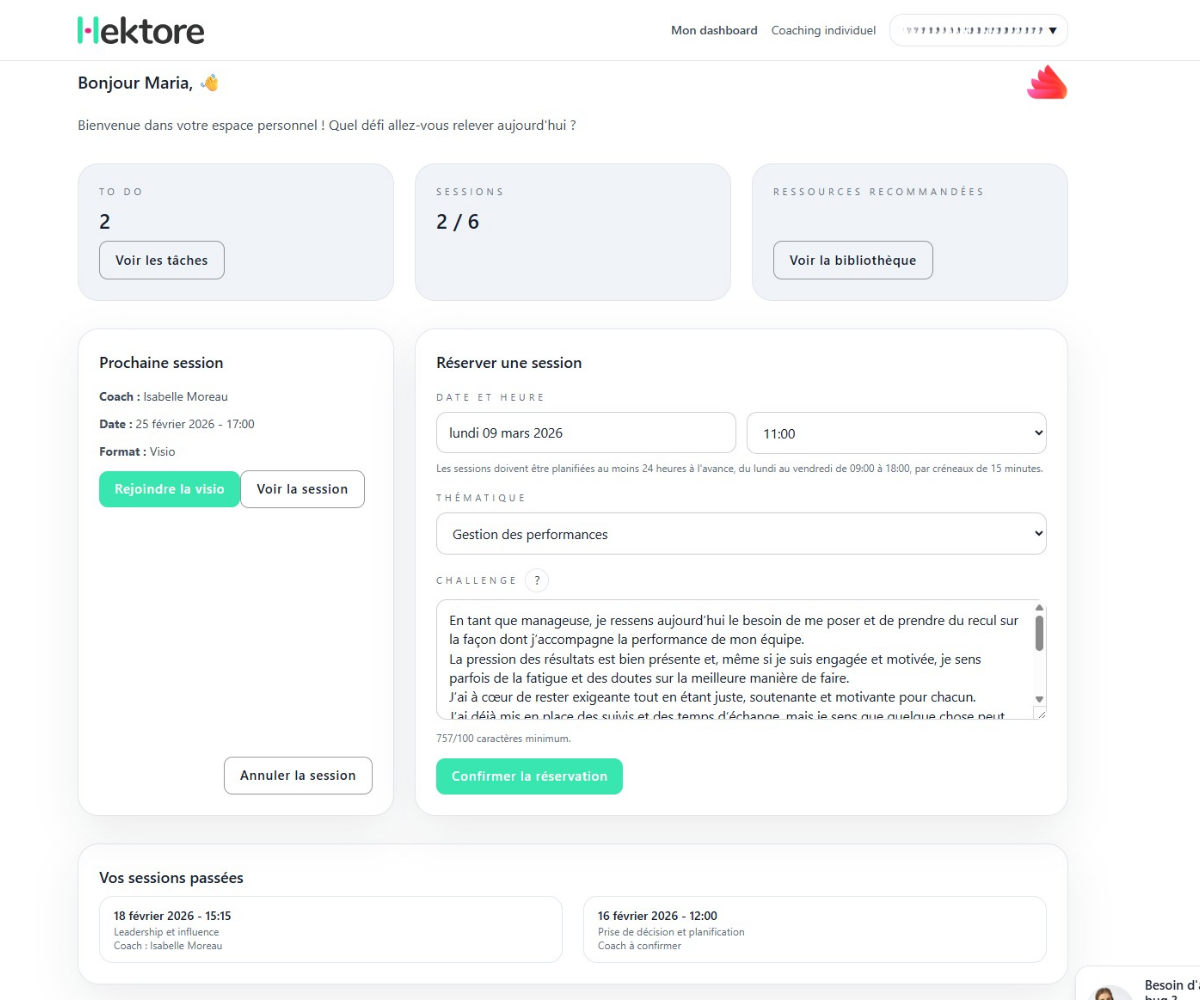Screen dimensions: 1200x1000
Task: Expand the 11:00 time selector
Action: click(x=896, y=433)
